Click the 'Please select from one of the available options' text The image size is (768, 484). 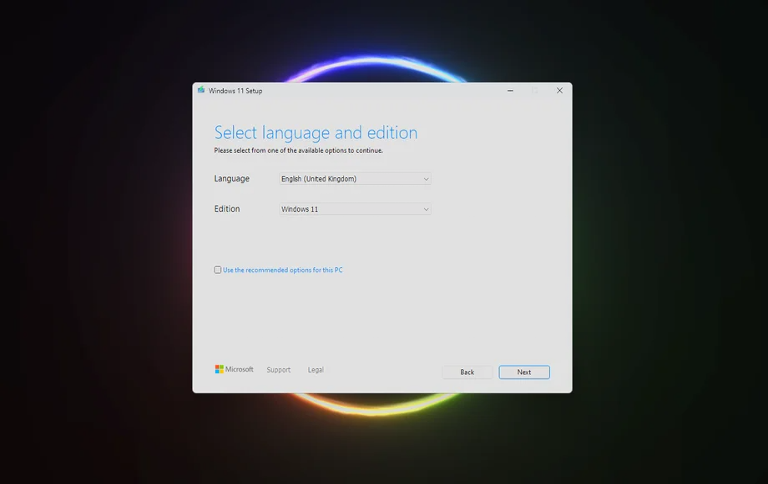[x=298, y=150]
